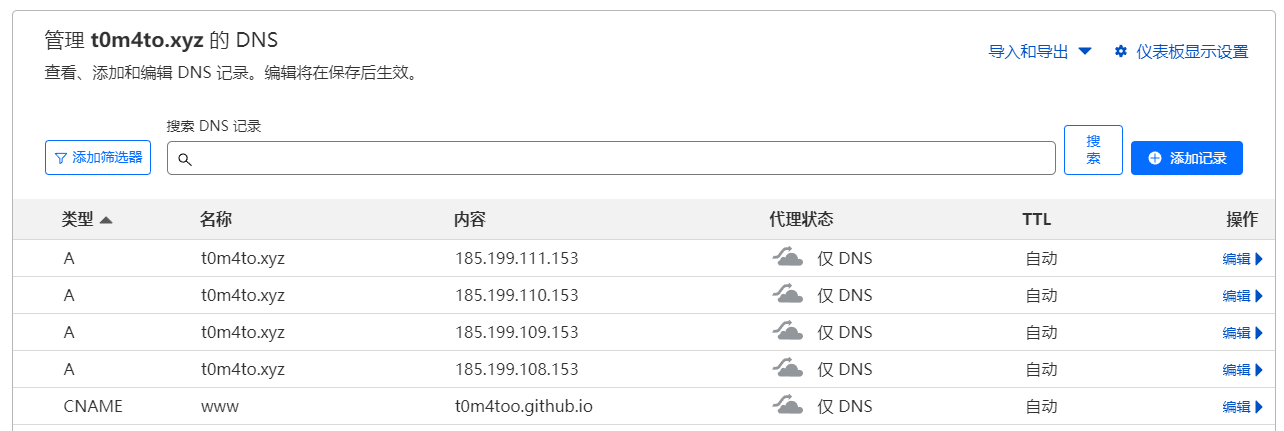Click the cloud icon in the CNAME www row

click(788, 406)
